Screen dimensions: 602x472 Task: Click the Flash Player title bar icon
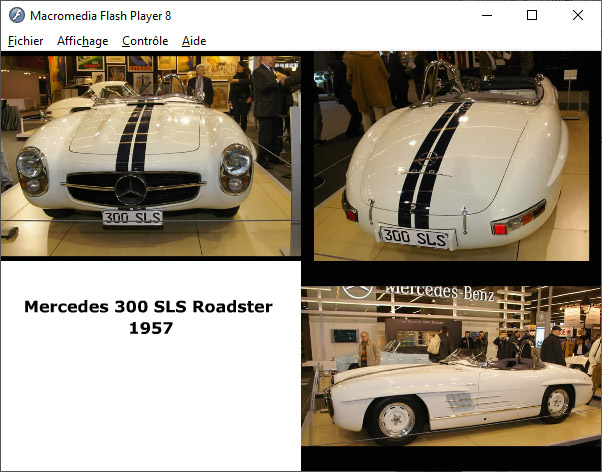click(x=17, y=15)
